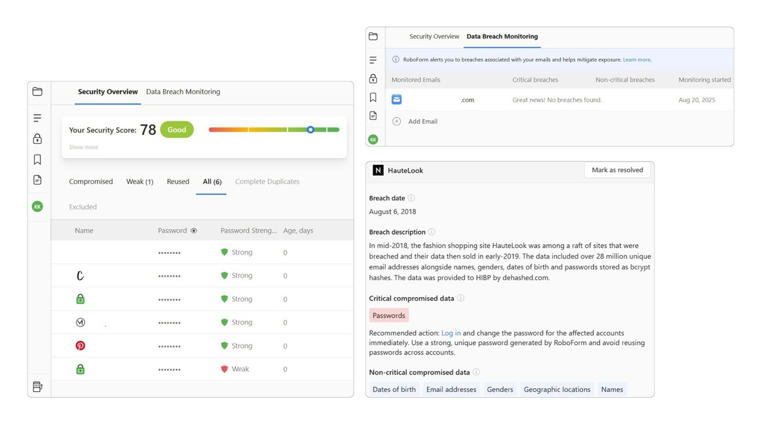Click the monitored email envelope icon
The image size is (768, 432).
(x=397, y=99)
